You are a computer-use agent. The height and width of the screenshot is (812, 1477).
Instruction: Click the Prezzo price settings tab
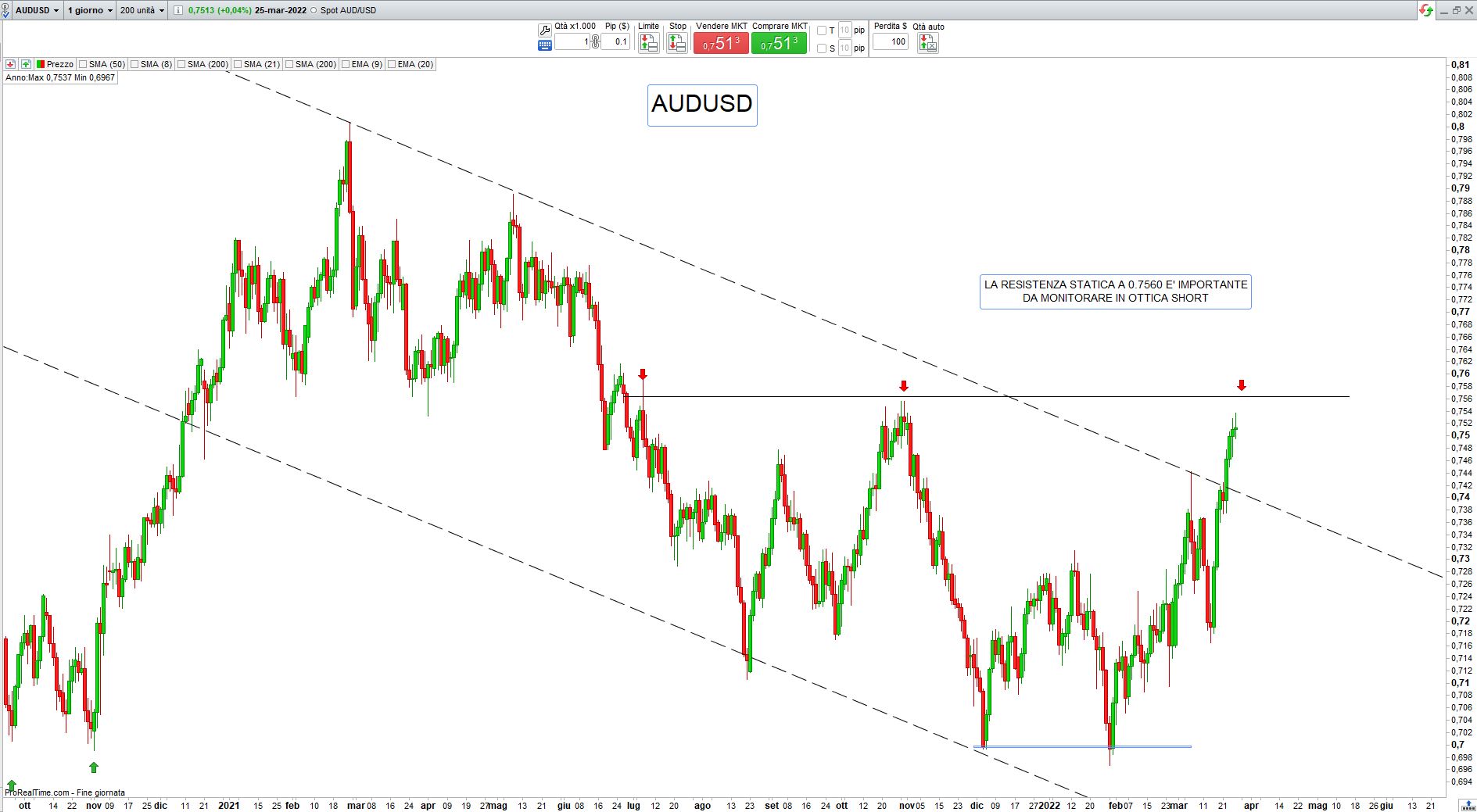pyautogui.click(x=55, y=64)
